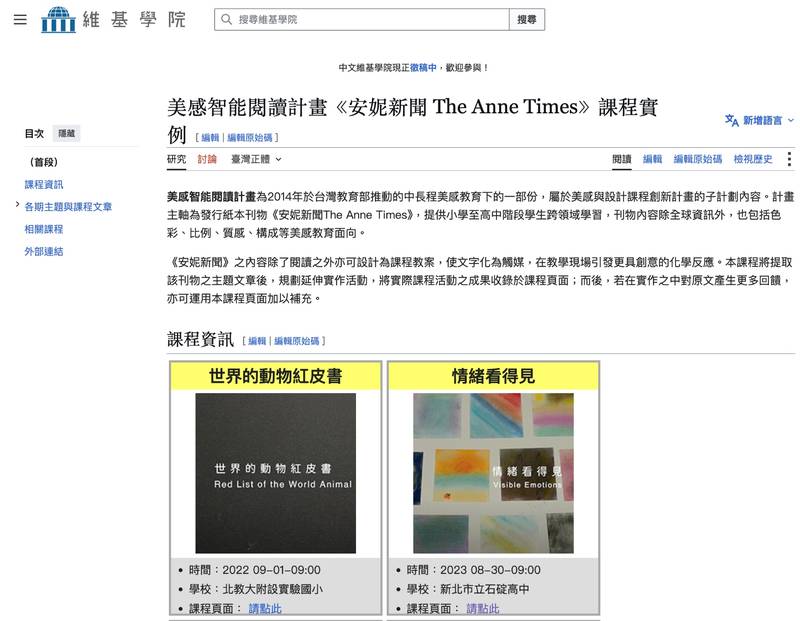Click the school text 新北市立石碇高中

pyautogui.click(x=485, y=589)
